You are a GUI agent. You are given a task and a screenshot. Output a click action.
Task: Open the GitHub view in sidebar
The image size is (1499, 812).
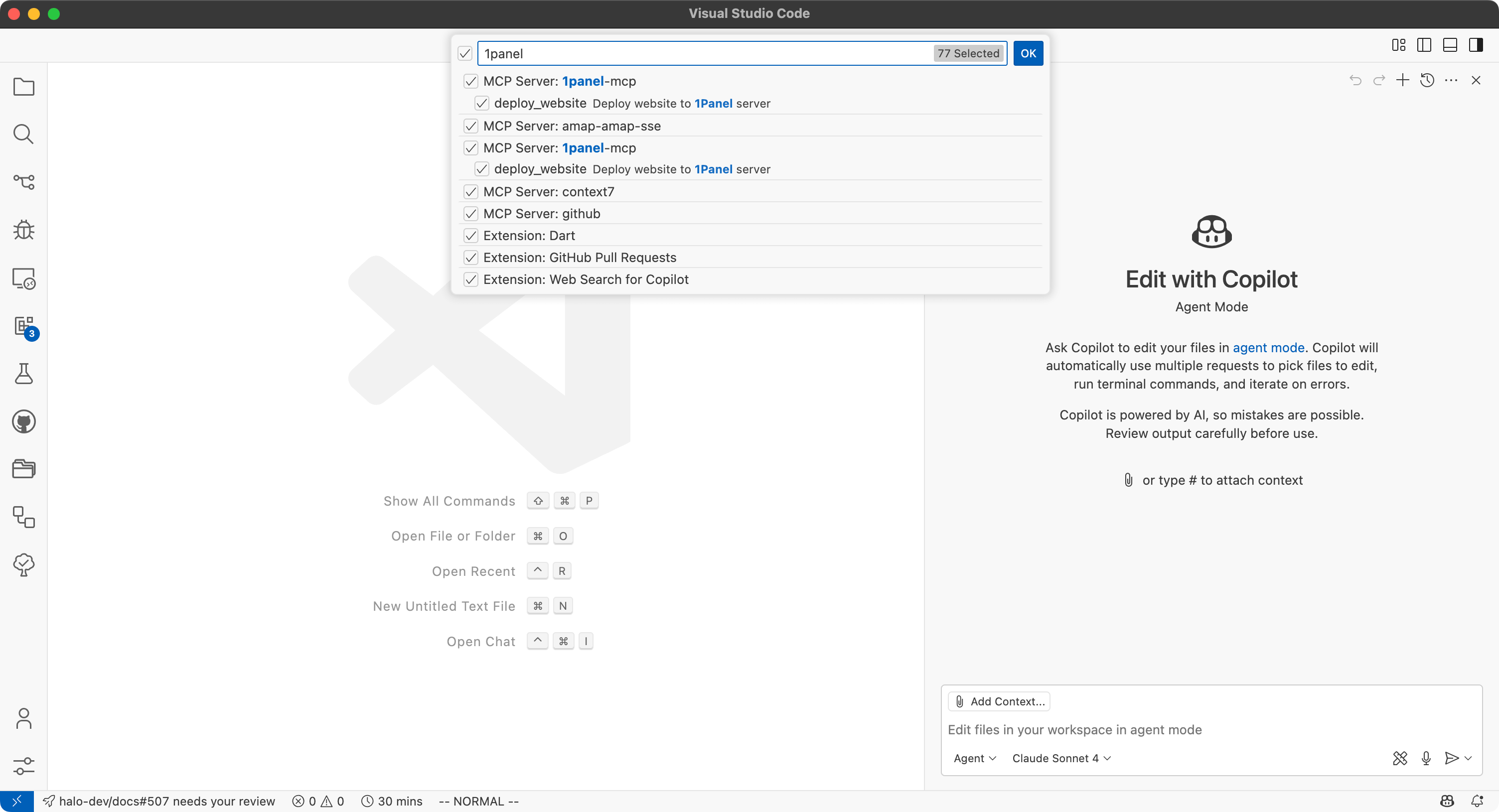point(23,422)
